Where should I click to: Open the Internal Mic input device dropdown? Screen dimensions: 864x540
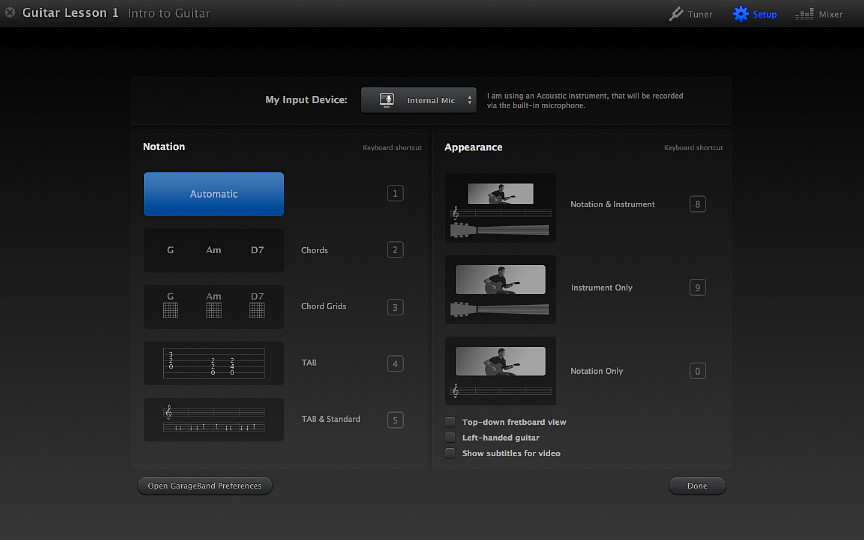tap(419, 100)
